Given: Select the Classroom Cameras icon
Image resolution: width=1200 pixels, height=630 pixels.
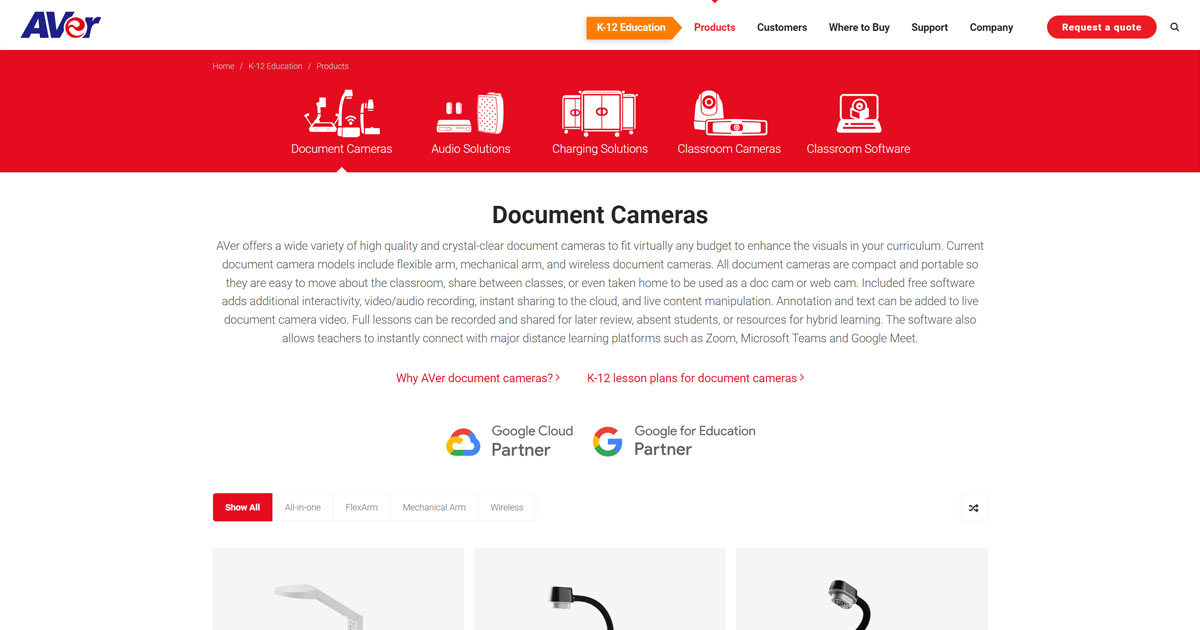Looking at the screenshot, I should pyautogui.click(x=729, y=112).
